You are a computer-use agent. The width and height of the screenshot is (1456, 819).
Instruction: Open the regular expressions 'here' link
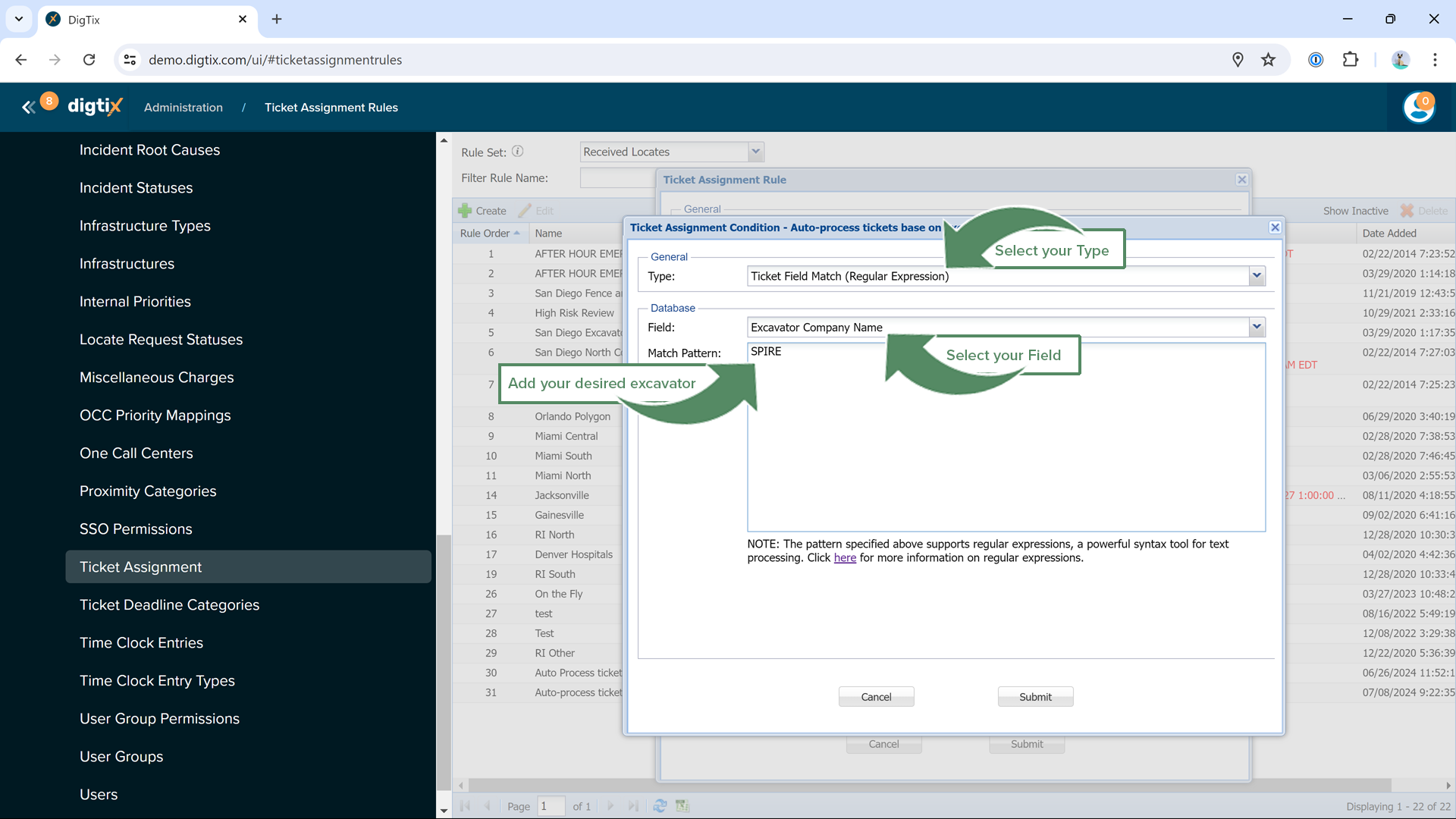845,558
